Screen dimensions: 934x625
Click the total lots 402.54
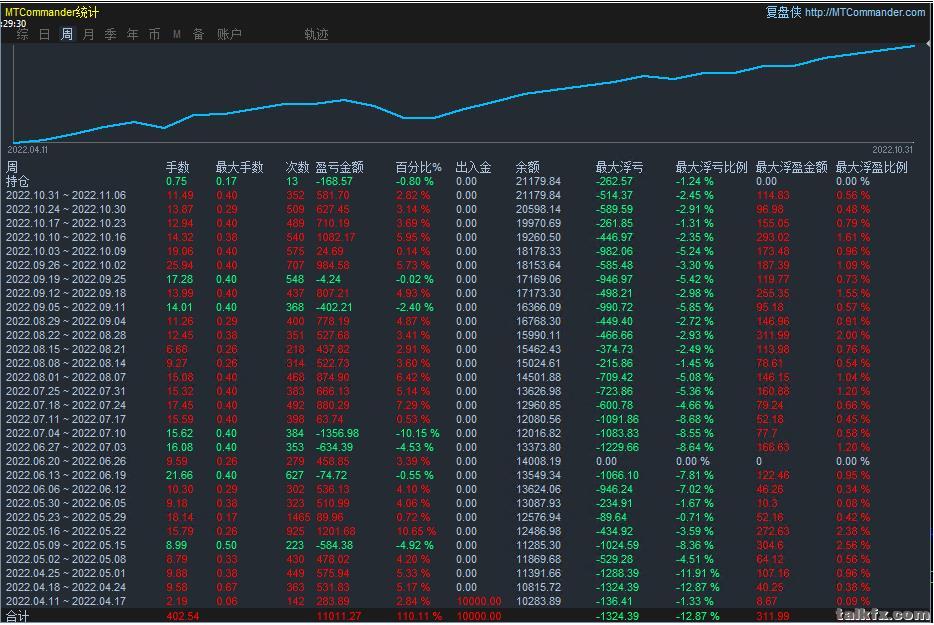click(x=183, y=617)
